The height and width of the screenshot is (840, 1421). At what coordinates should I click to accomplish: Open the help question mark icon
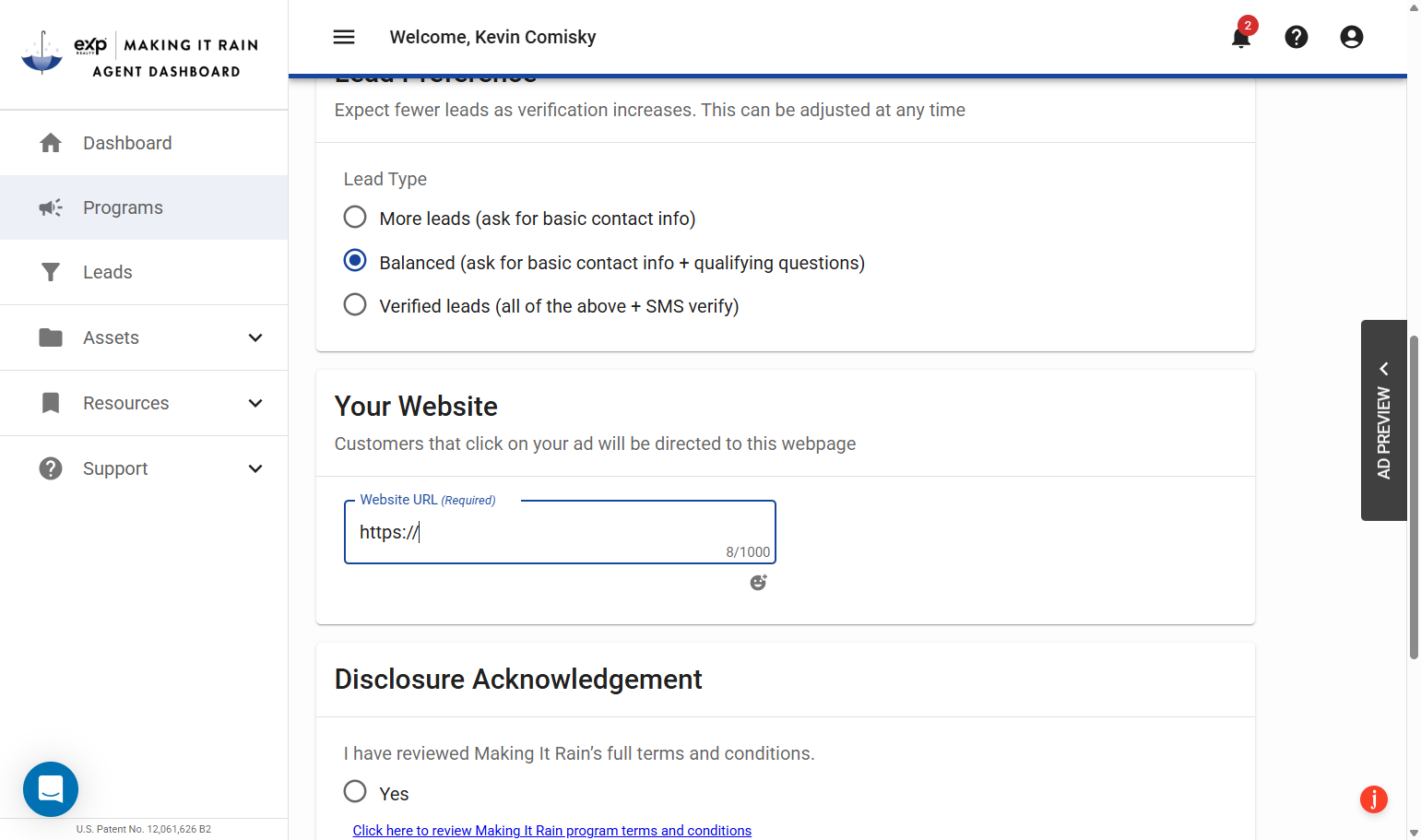1297,37
